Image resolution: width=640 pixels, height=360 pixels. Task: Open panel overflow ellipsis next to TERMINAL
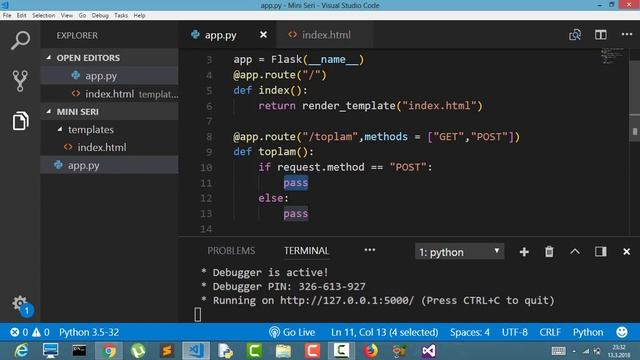[369, 250]
